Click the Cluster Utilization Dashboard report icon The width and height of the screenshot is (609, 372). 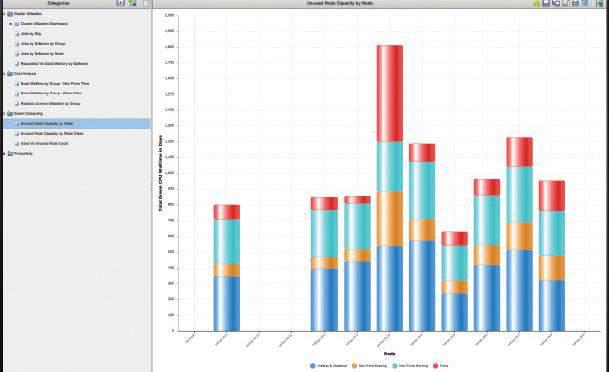pos(17,24)
